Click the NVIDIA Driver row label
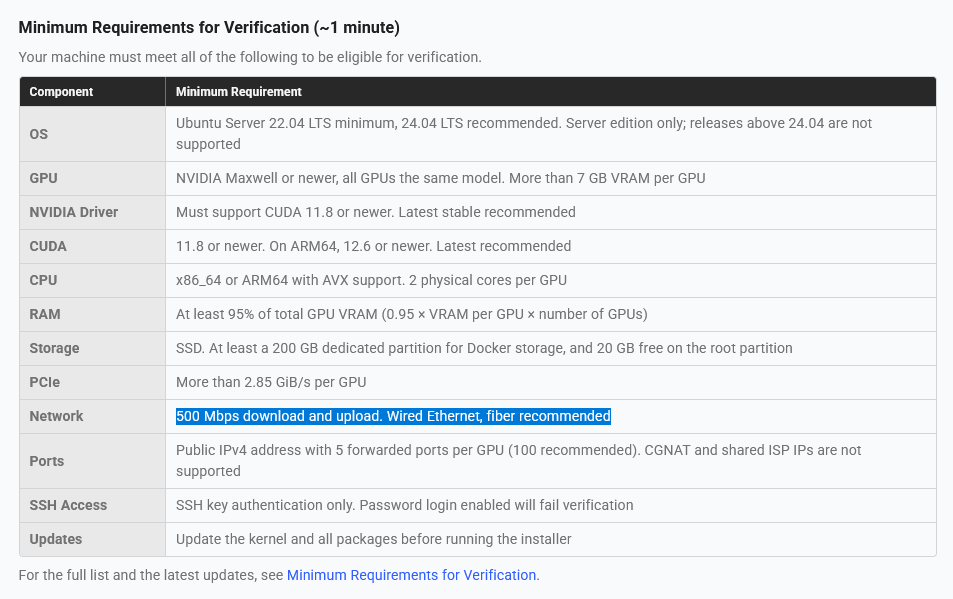The height and width of the screenshot is (599, 953). (74, 213)
